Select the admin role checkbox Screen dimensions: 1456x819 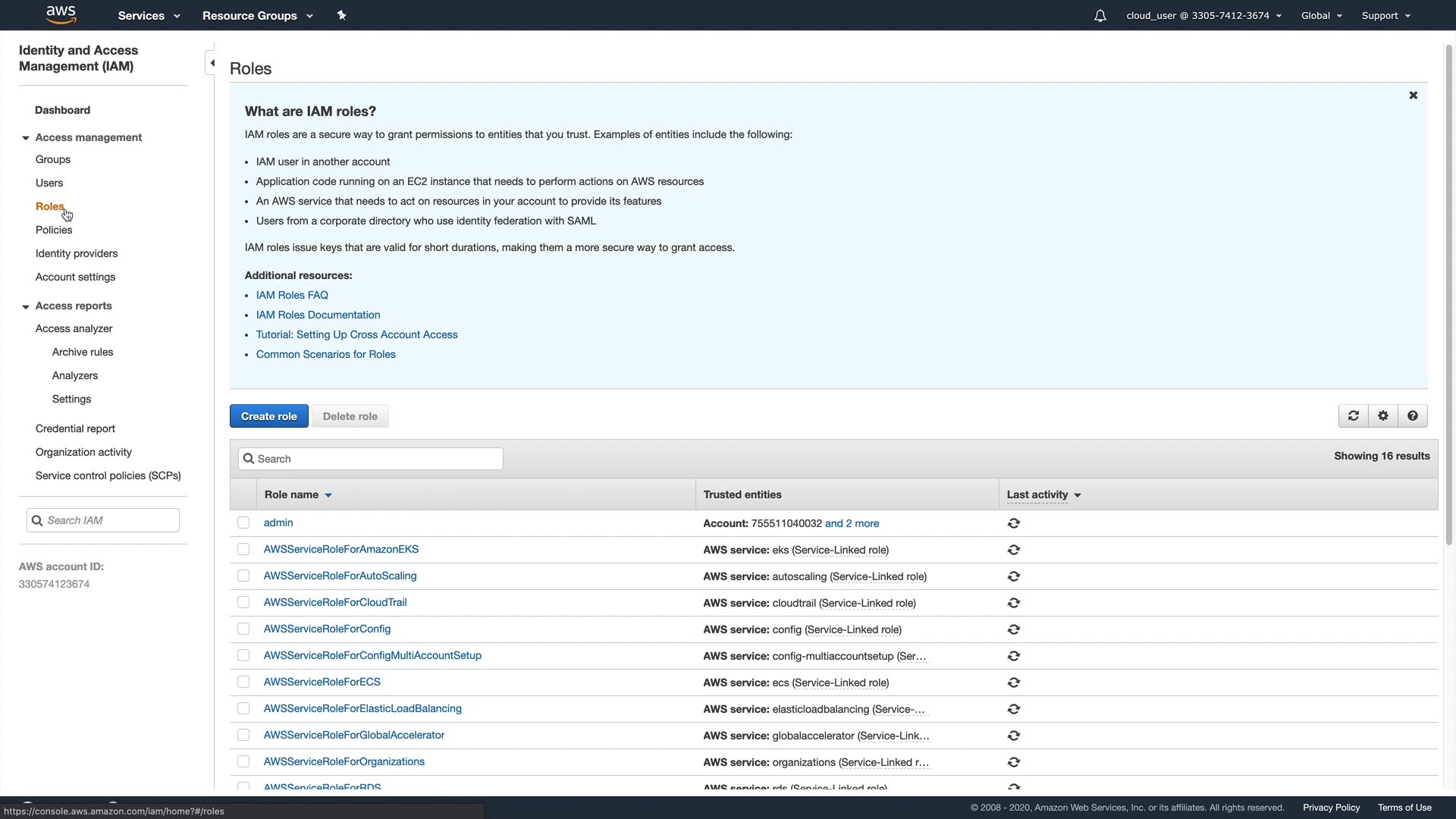[x=243, y=522]
